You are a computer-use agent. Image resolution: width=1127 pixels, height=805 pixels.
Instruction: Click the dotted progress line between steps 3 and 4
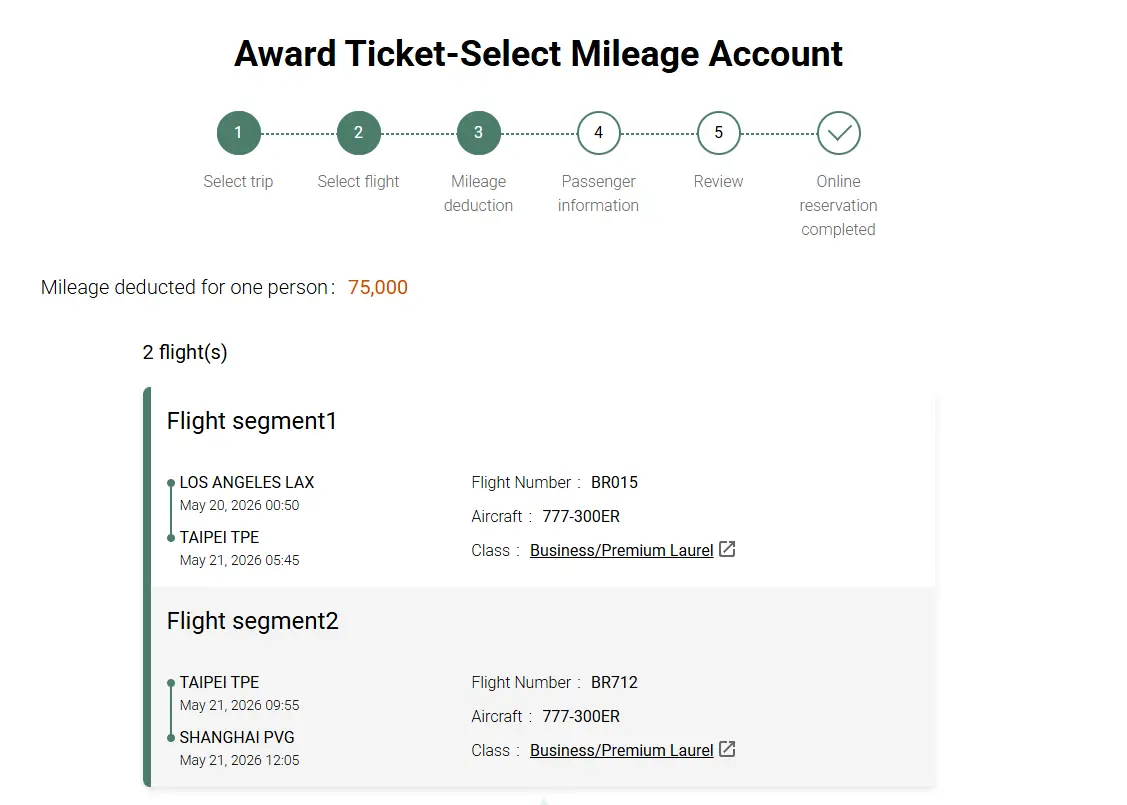click(538, 132)
